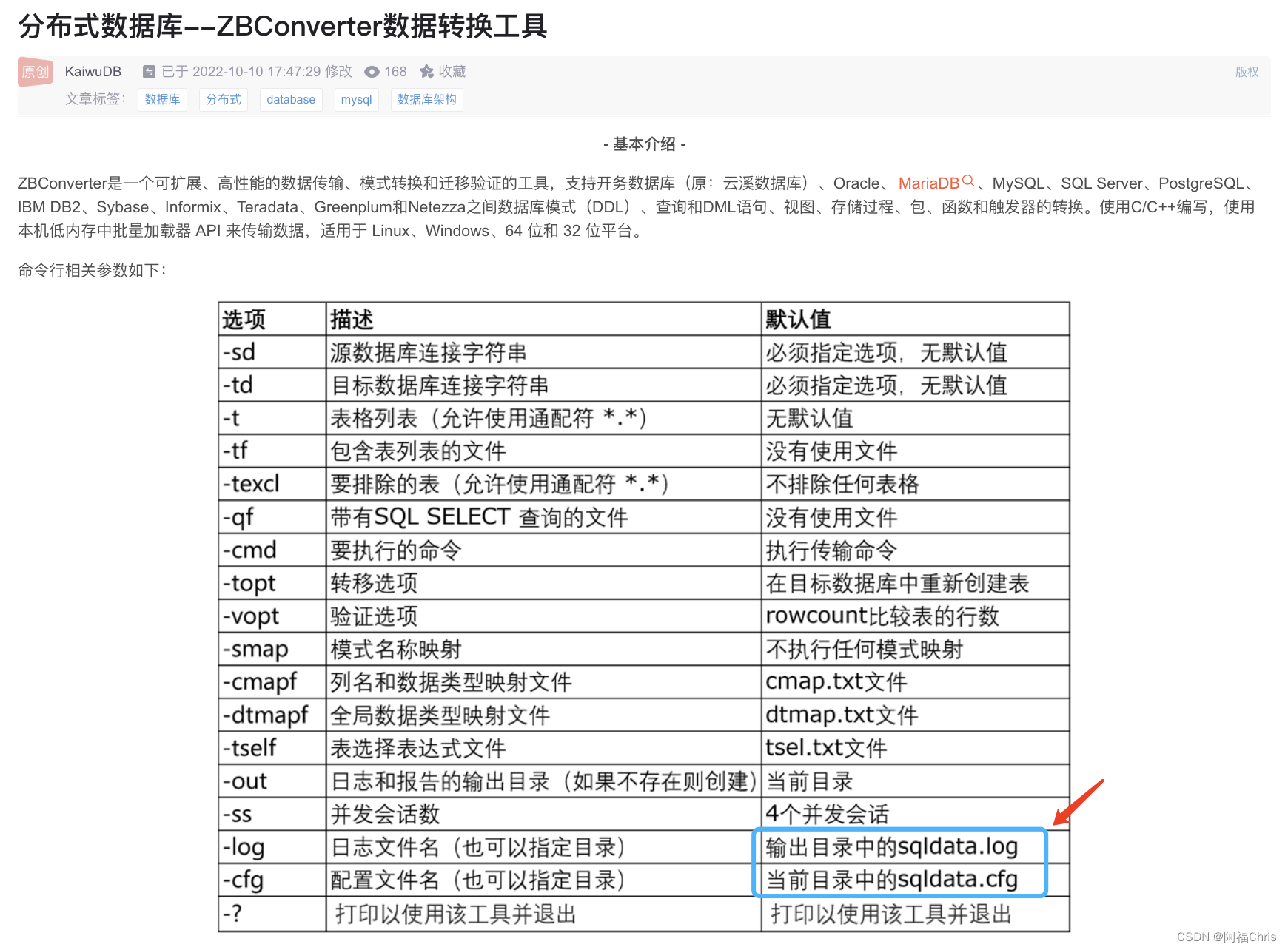Click the -tf option cell
Image resolution: width=1288 pixels, height=950 pixels.
[x=272, y=451]
